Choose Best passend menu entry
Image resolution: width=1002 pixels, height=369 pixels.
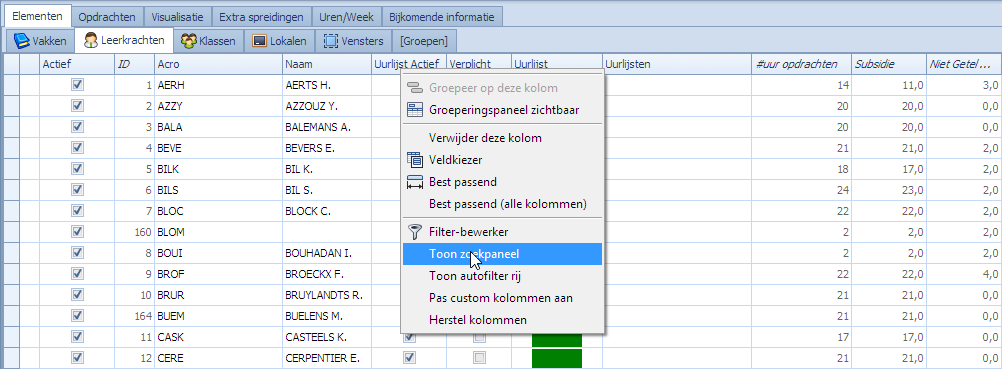tap(502, 182)
